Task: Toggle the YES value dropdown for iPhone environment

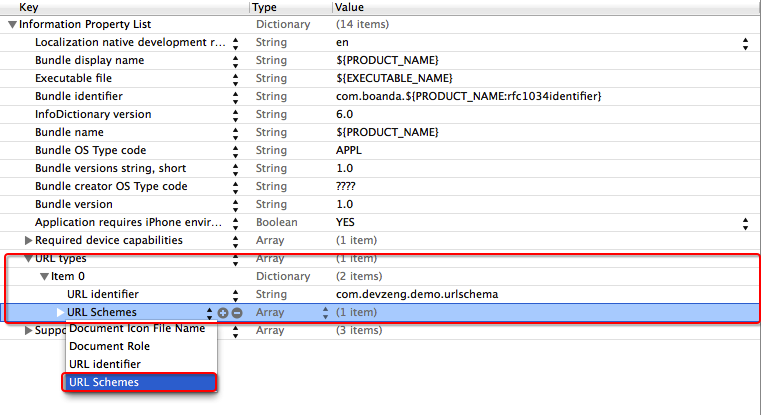Action: click(745, 222)
